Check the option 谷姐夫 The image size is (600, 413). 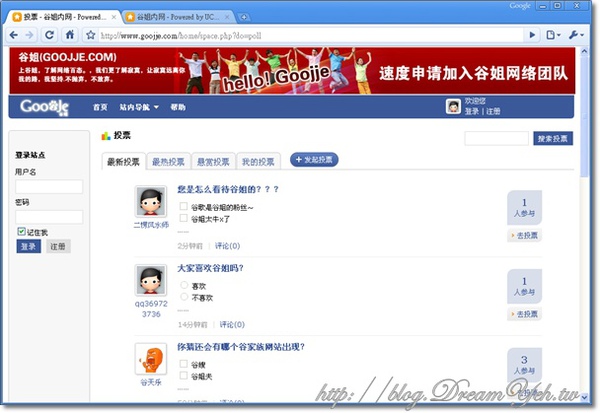click(x=184, y=375)
